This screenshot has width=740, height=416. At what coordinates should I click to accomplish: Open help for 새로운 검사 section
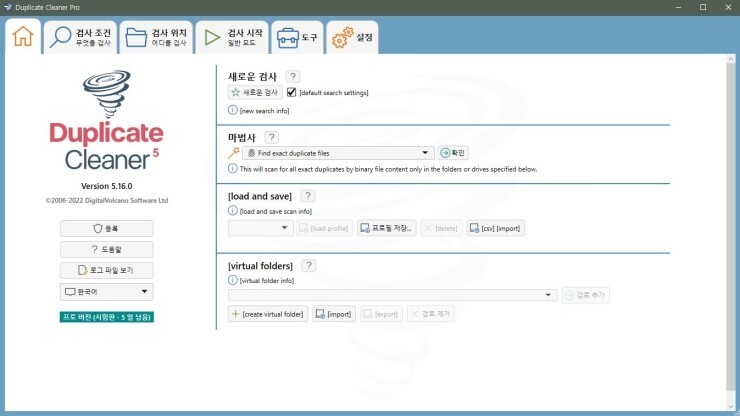click(x=293, y=76)
